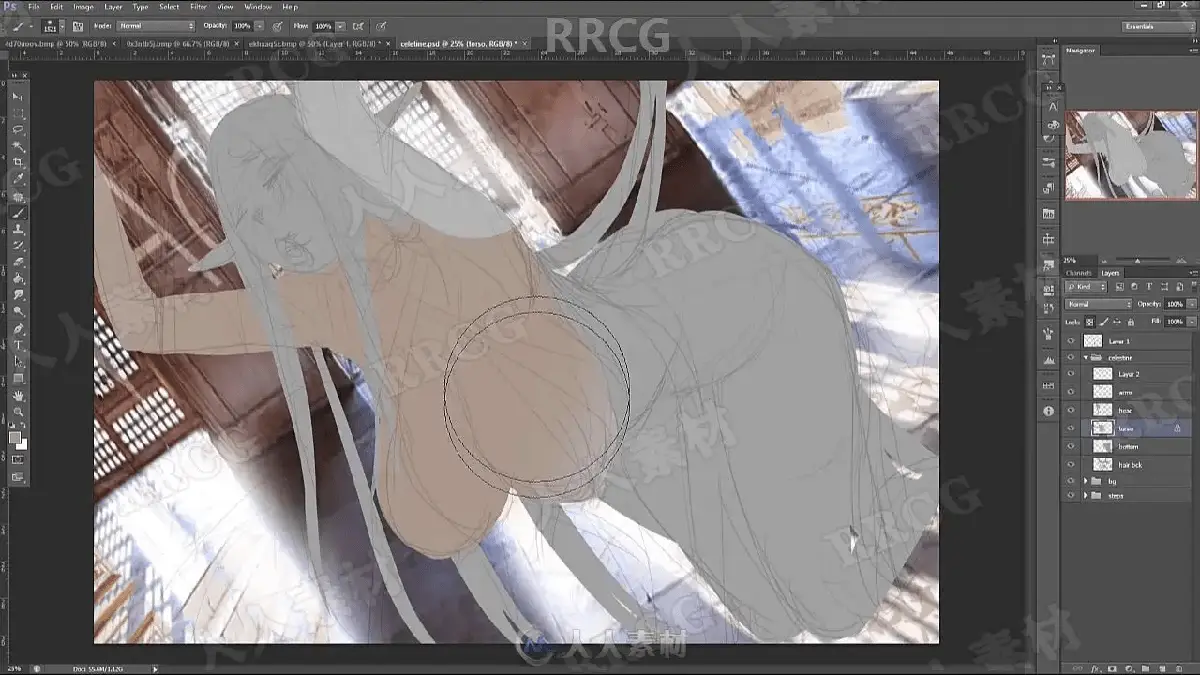Open the File menu
Screen dimensions: 1200x675
34,7
